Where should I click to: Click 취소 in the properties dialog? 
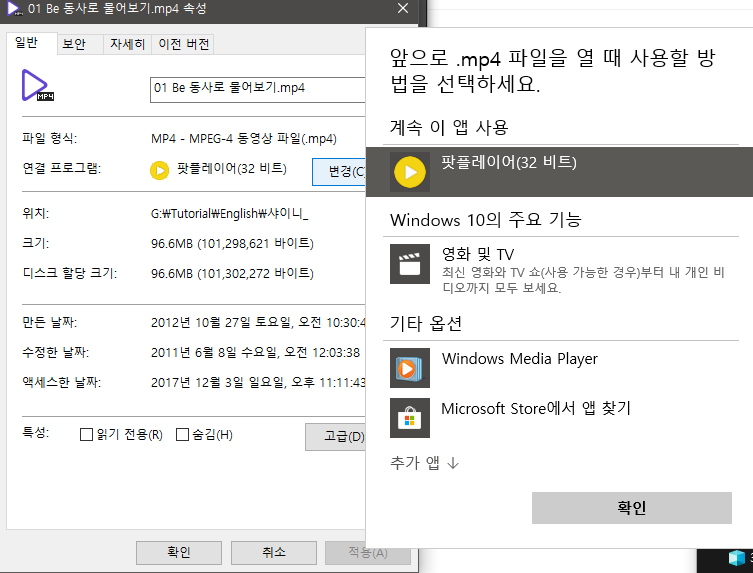(274, 552)
